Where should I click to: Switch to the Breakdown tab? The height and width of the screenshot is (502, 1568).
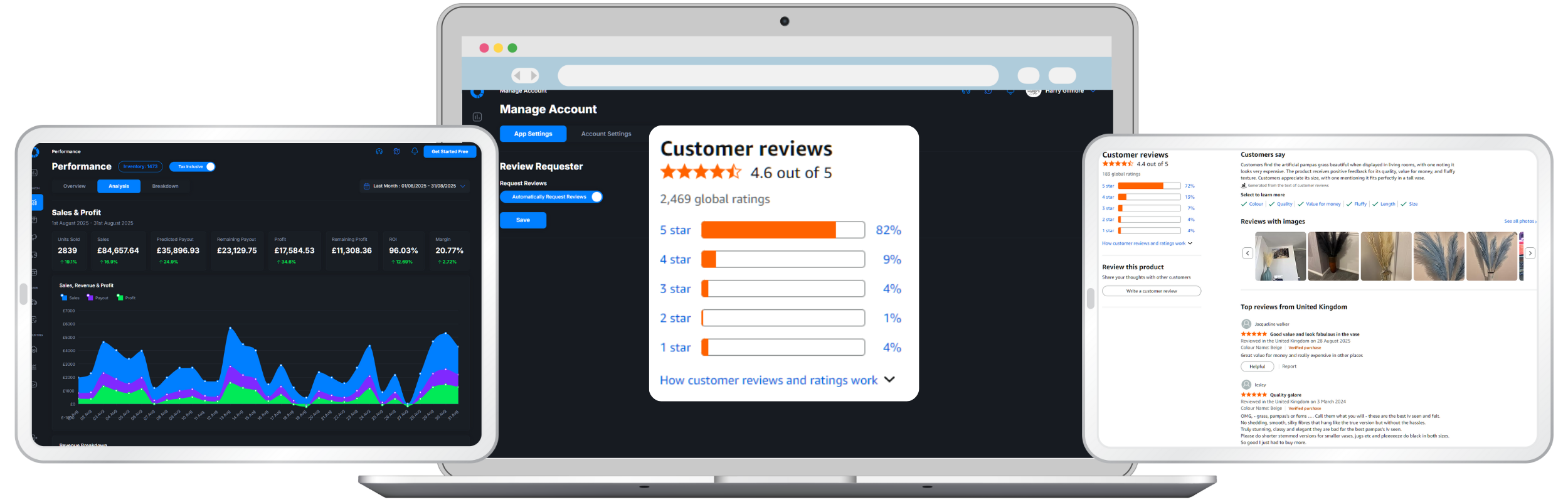coord(165,186)
